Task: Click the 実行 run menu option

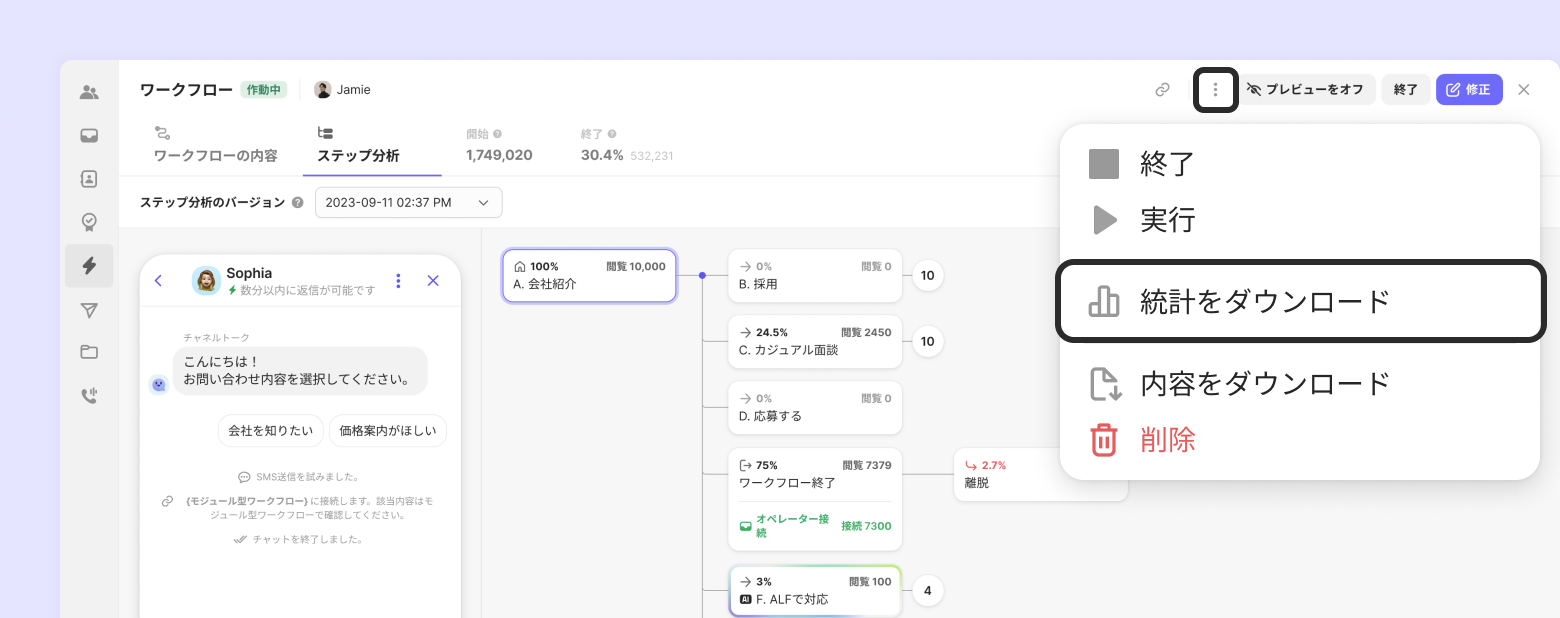Action: [1167, 220]
